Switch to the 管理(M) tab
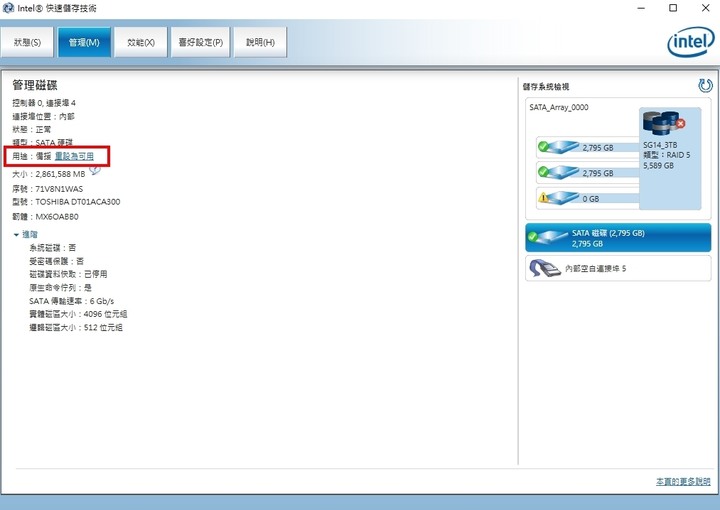 pyautogui.click(x=84, y=42)
